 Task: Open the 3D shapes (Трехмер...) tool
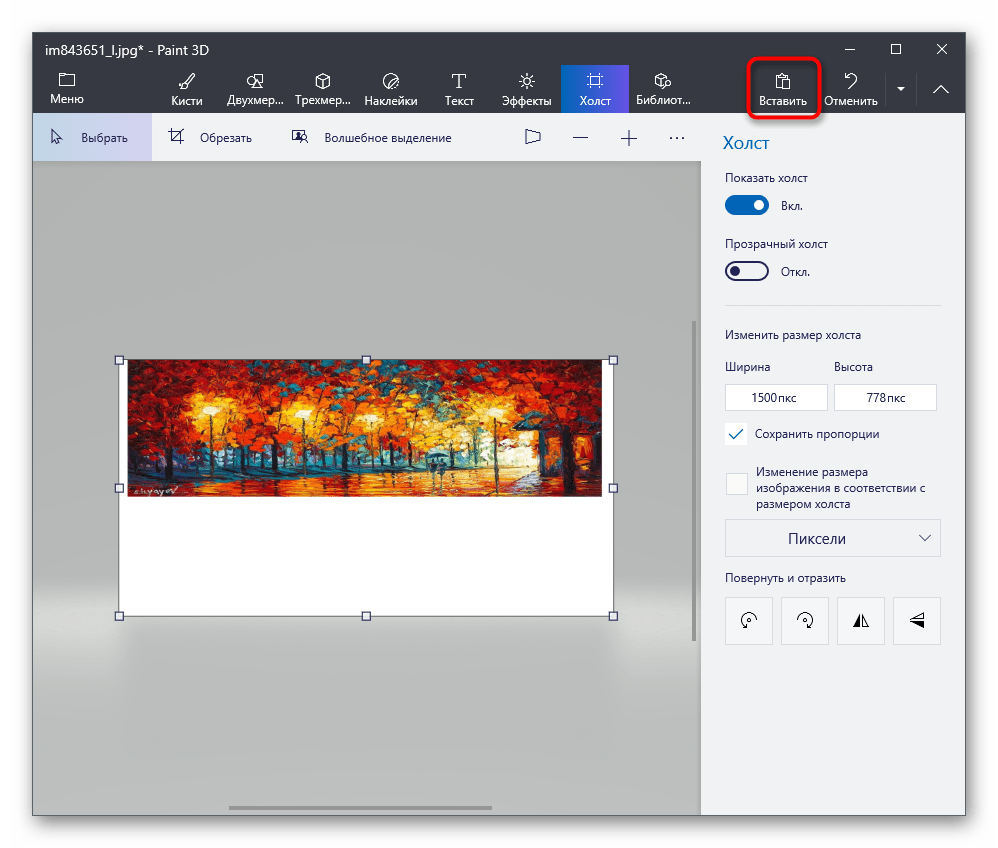[x=322, y=88]
